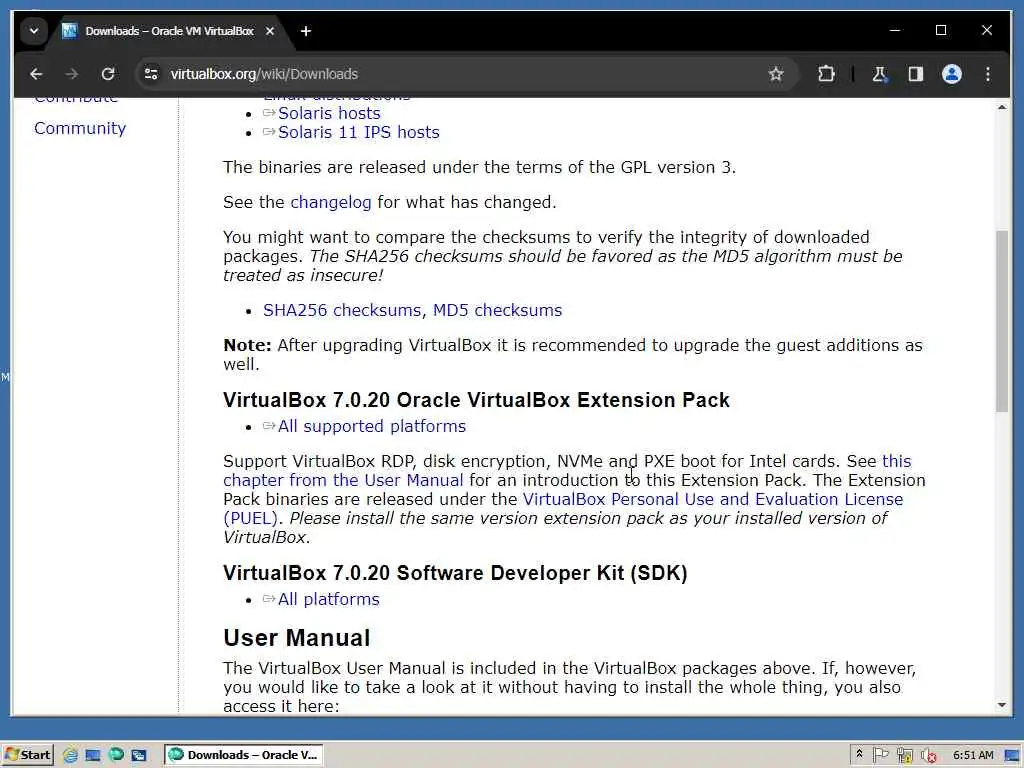Viewport: 1024px width, 768px height.
Task: Click the vertical scrollbar thumb
Action: click(1002, 321)
